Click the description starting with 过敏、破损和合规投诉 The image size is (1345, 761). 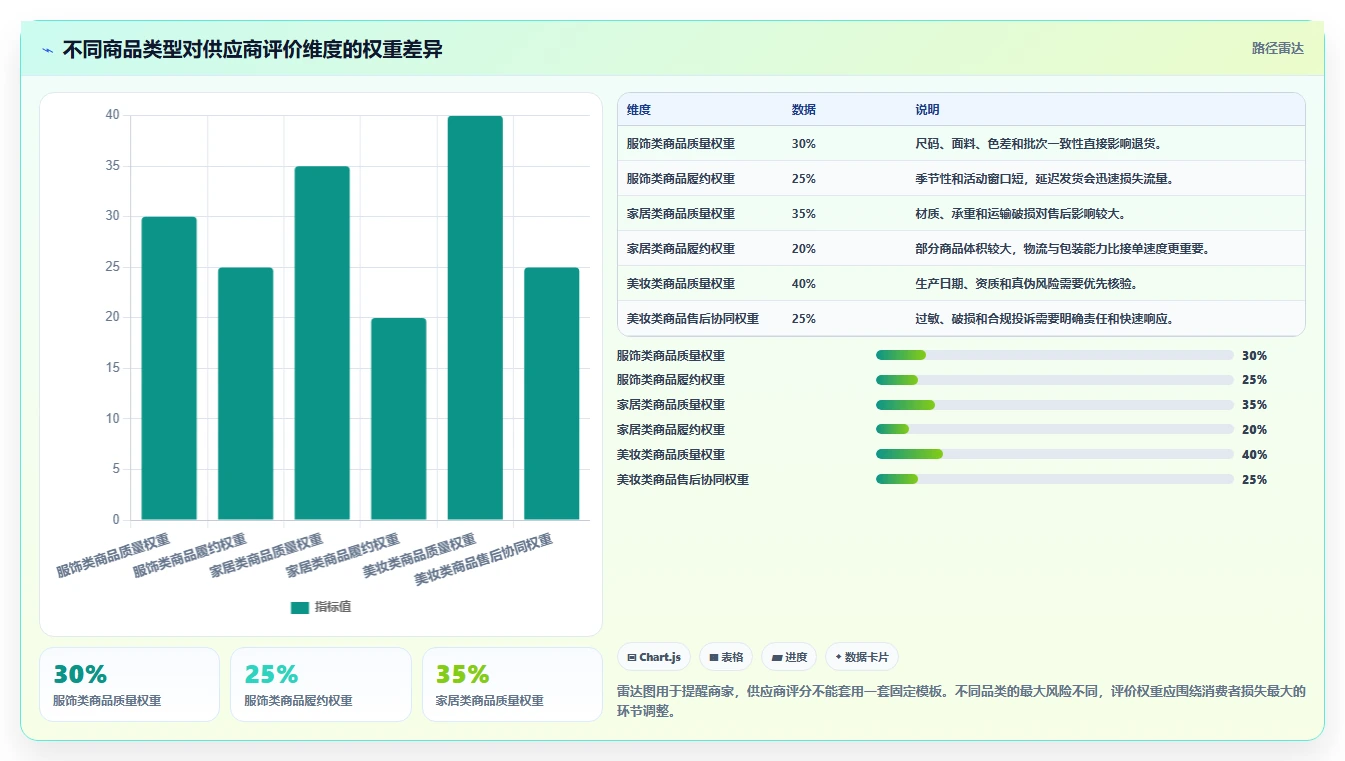click(x=1044, y=319)
